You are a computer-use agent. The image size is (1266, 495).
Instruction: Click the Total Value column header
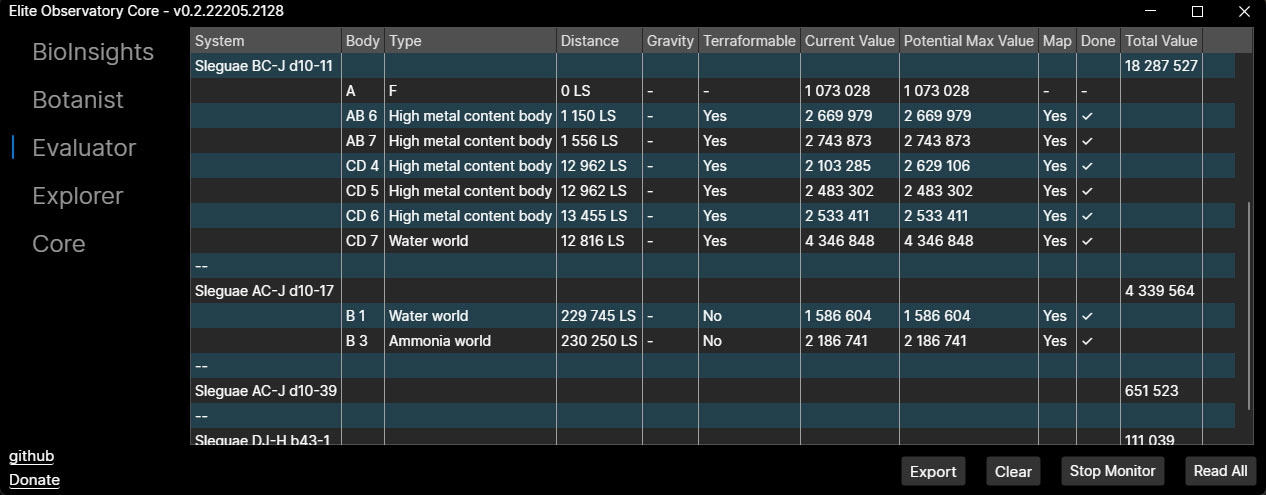[1161, 41]
